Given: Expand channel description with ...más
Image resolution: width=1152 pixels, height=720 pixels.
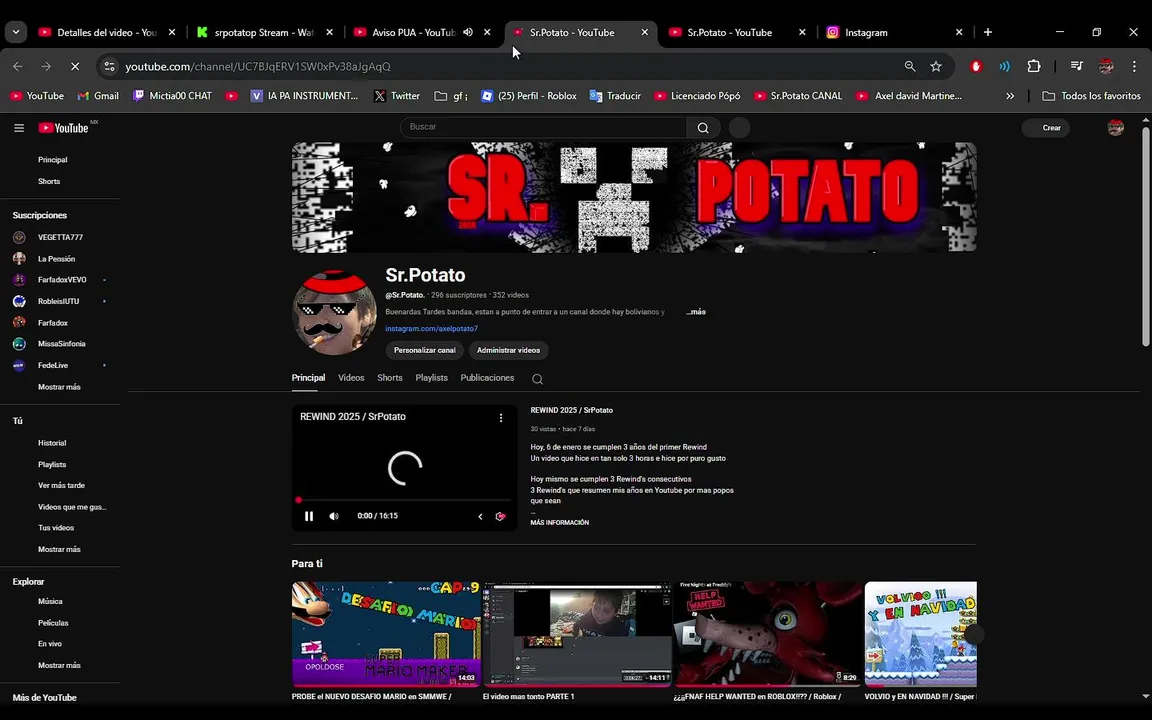Looking at the screenshot, I should [x=696, y=312].
